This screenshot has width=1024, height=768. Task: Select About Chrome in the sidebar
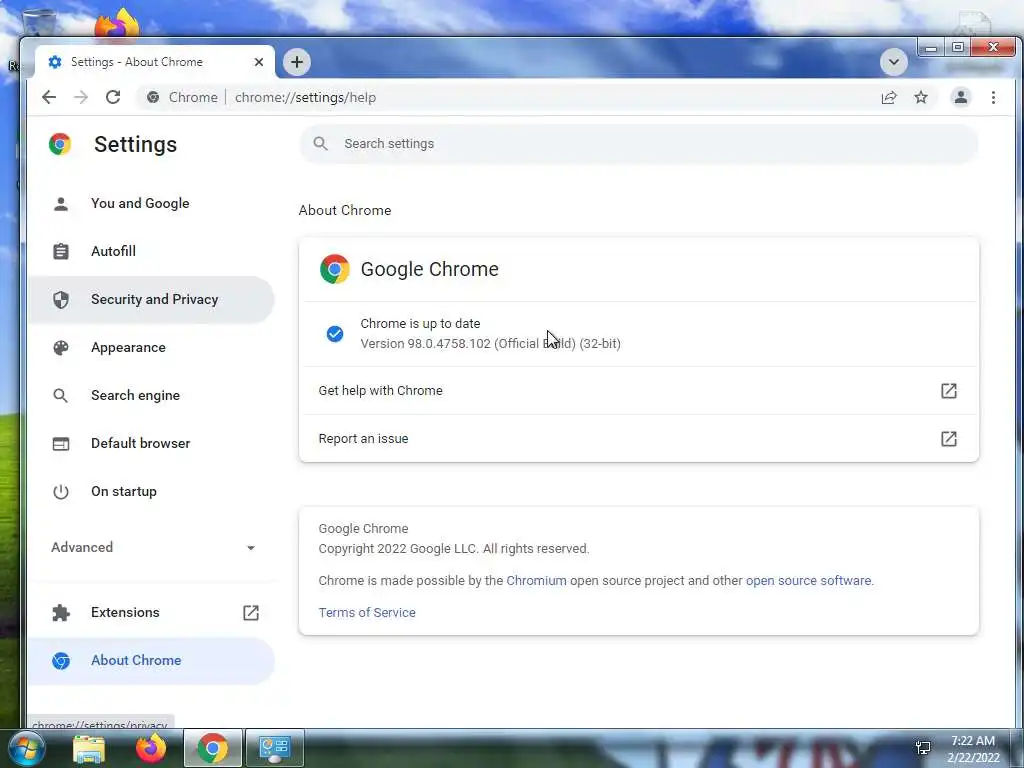(x=151, y=660)
